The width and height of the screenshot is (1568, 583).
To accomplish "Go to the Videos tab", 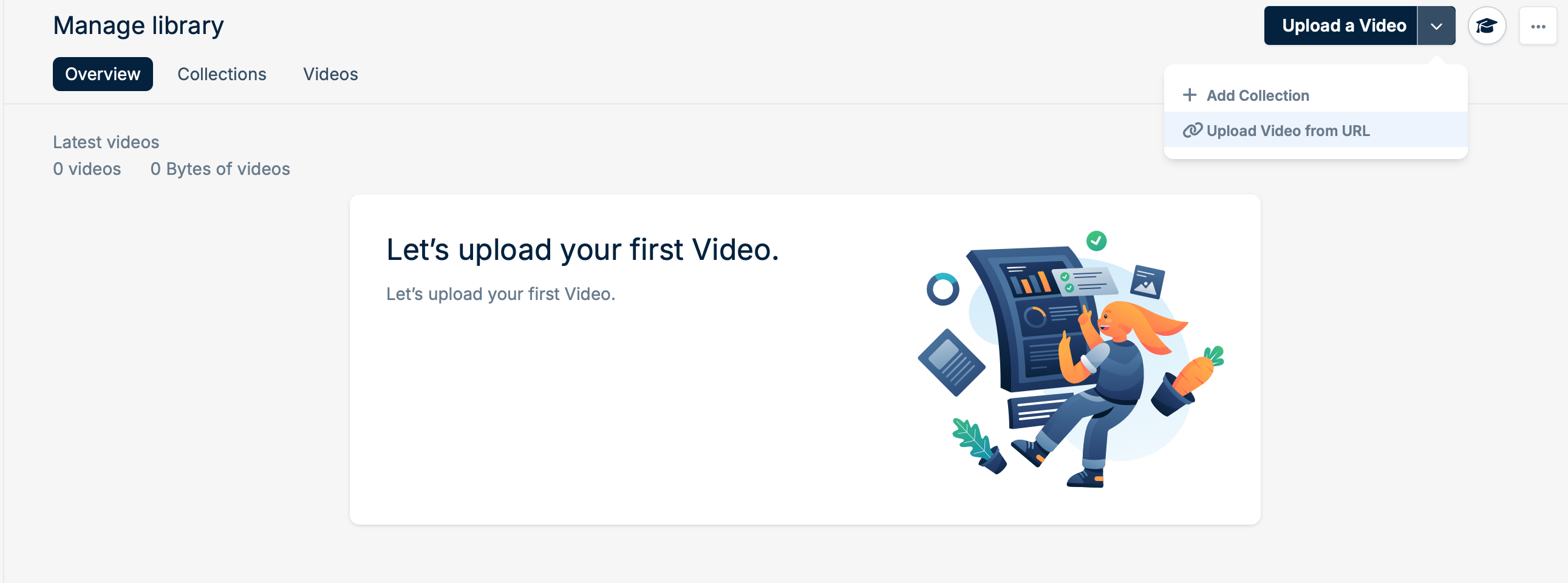I will point(330,74).
